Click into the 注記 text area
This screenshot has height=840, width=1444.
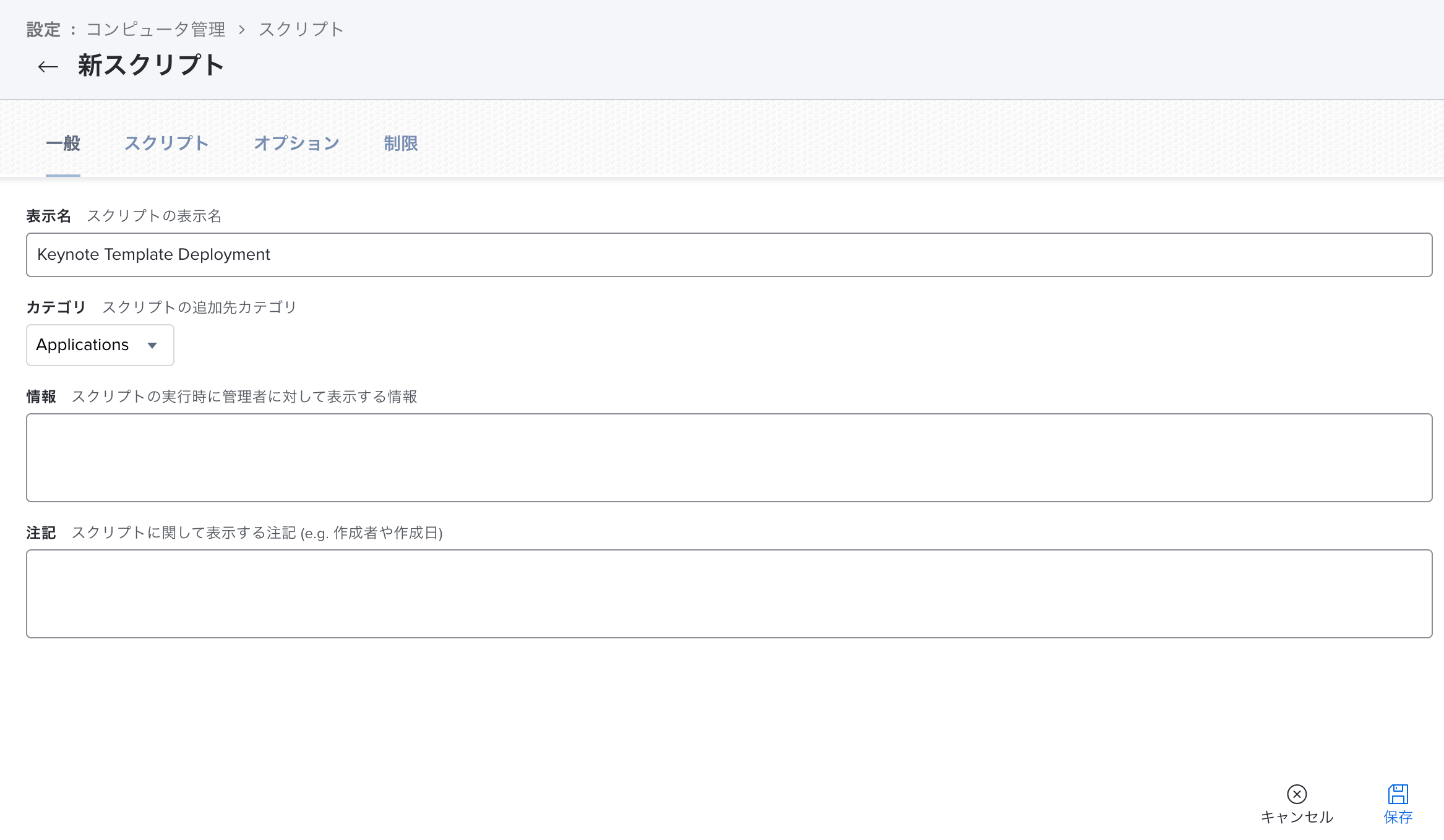coord(729,594)
